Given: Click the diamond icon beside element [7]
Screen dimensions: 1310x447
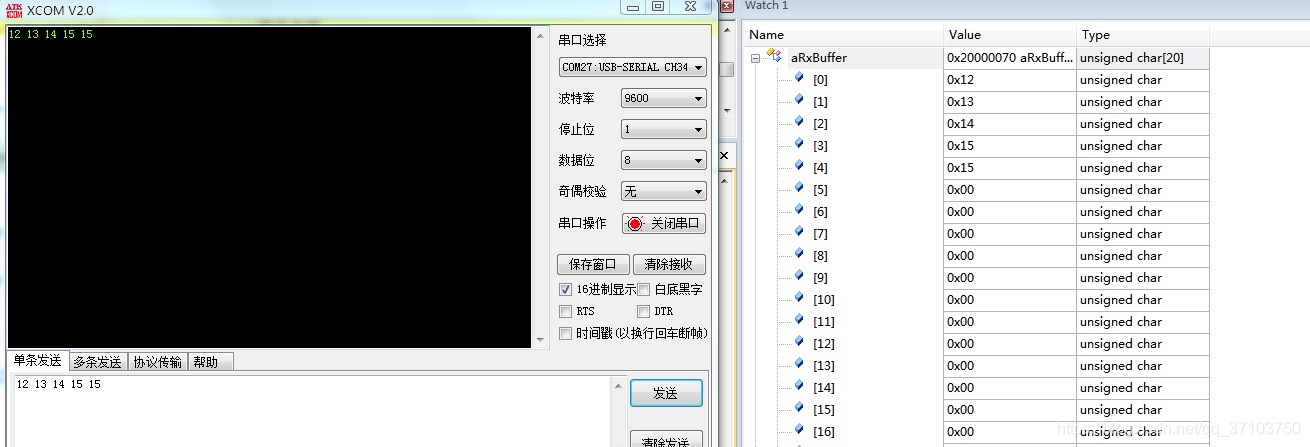Looking at the screenshot, I should tap(799, 232).
